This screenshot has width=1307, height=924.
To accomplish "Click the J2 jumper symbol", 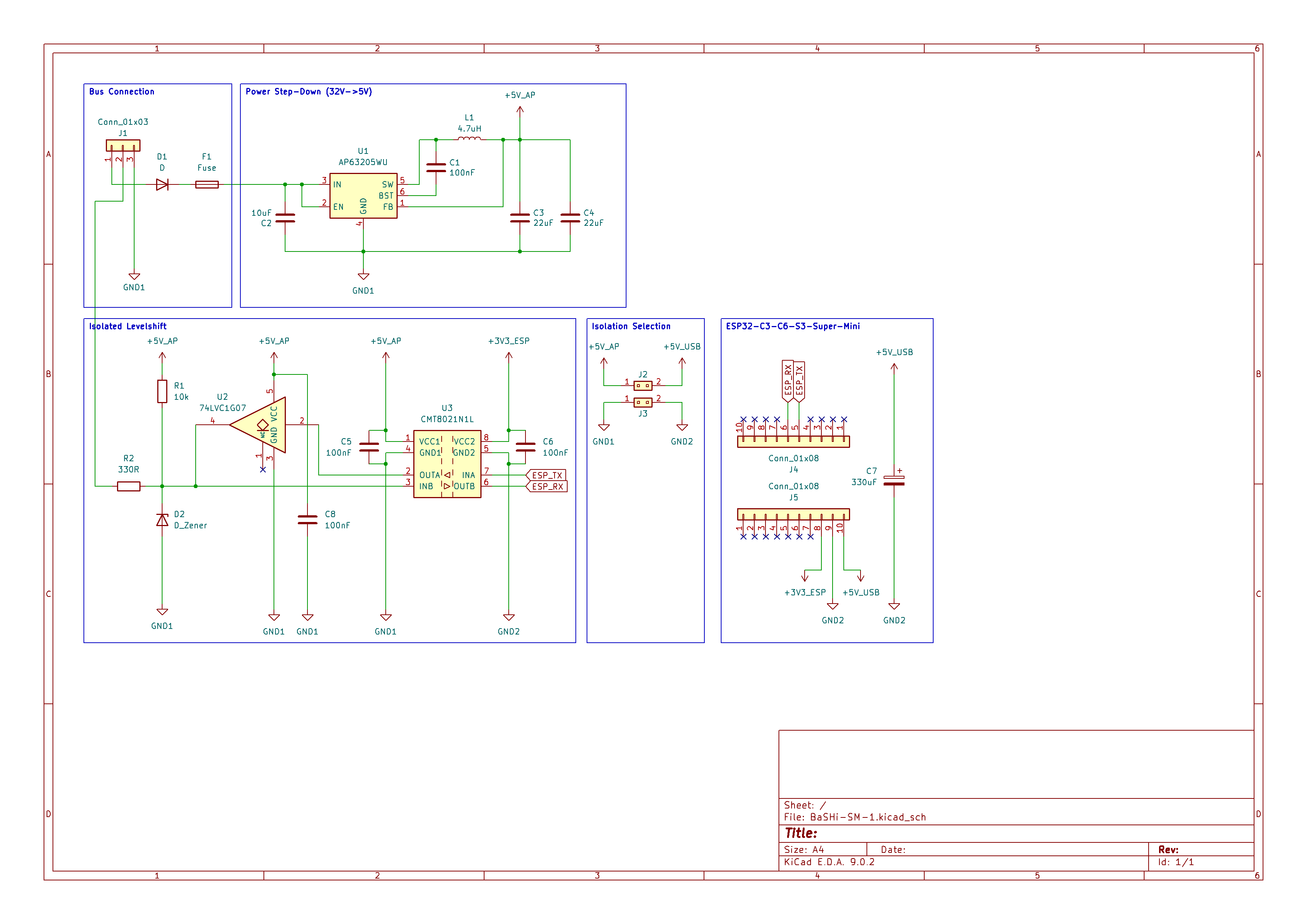I will click(643, 386).
